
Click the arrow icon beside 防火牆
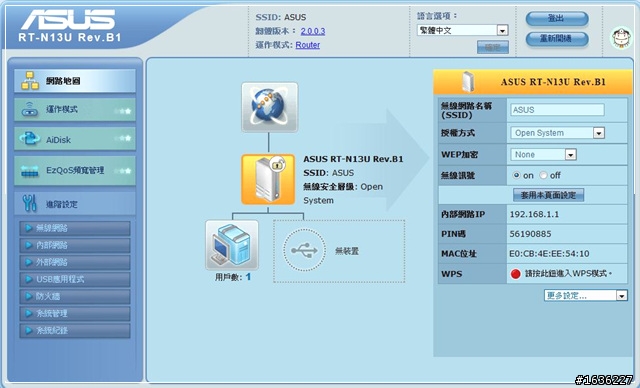tap(28, 296)
